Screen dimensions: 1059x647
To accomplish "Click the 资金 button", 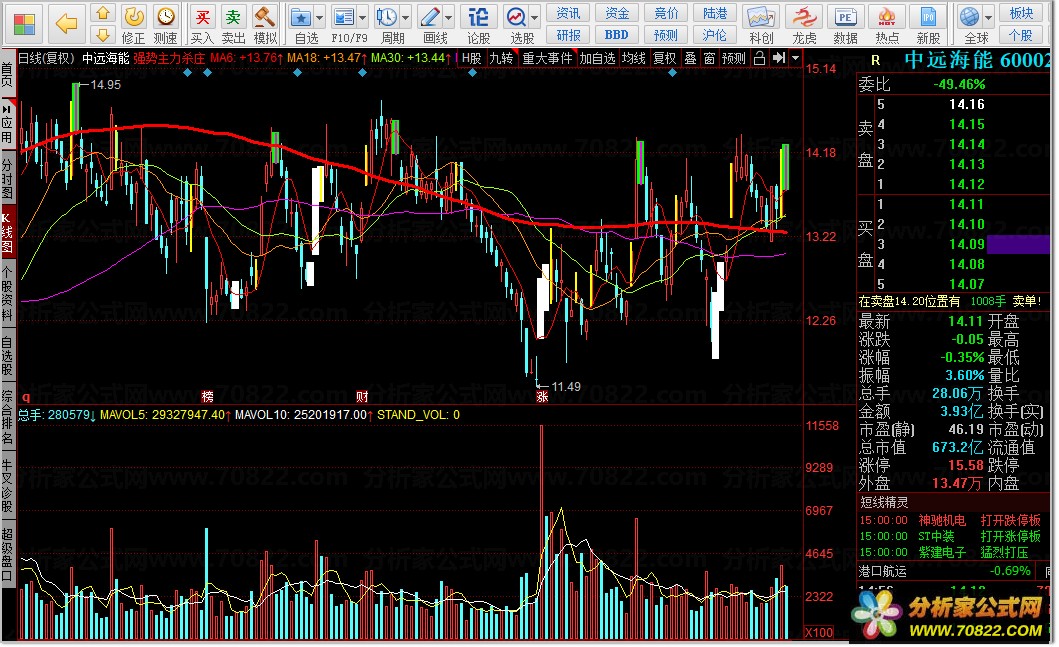I will (617, 14).
